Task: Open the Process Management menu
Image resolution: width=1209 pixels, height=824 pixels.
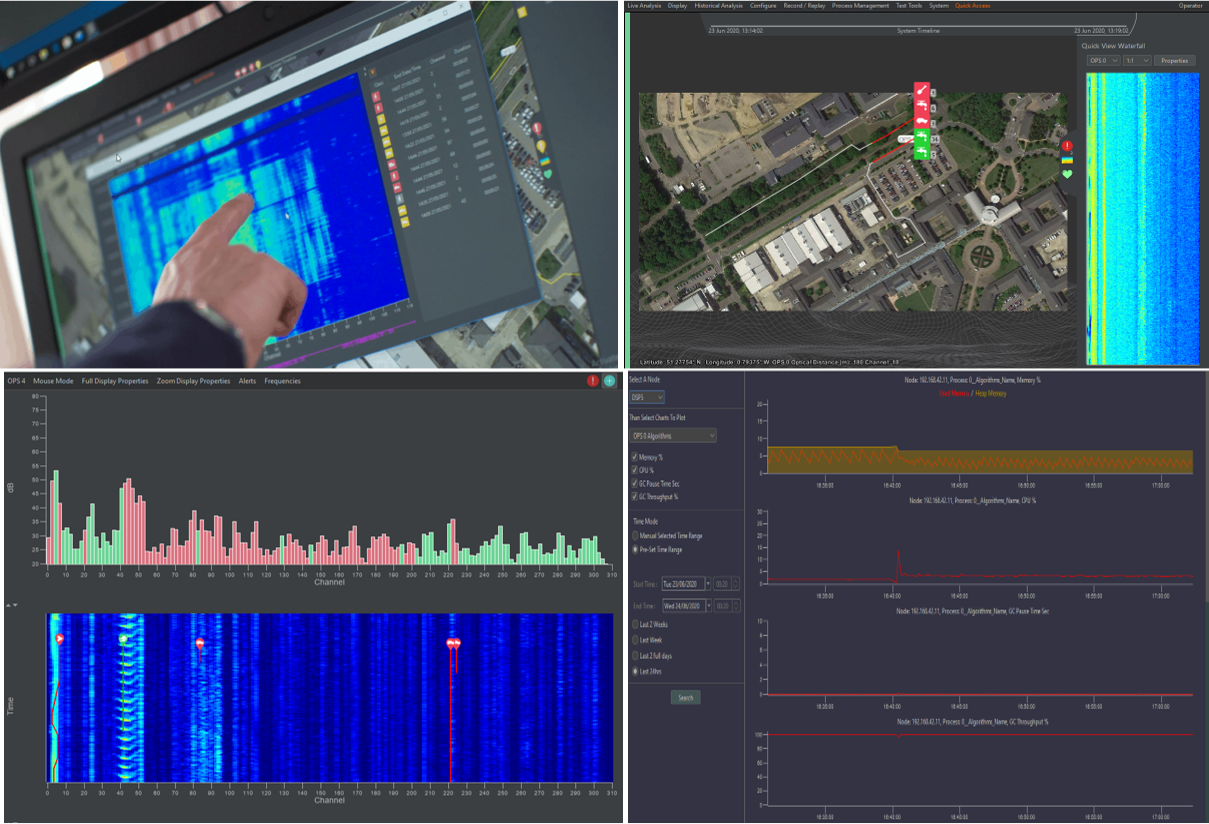Action: 860,6
